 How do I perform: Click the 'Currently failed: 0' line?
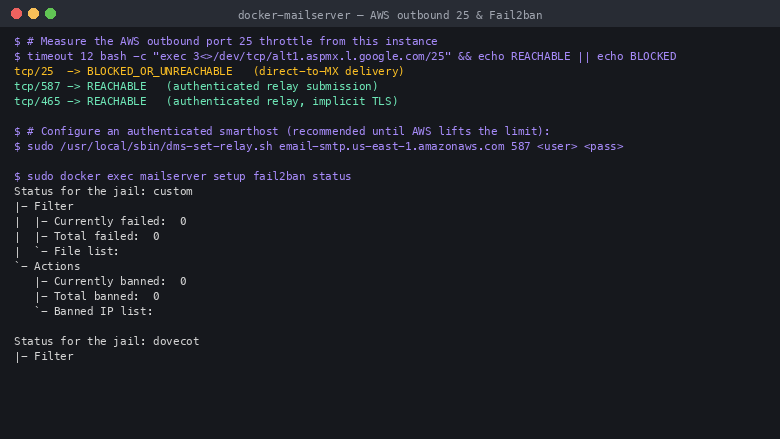100,221
